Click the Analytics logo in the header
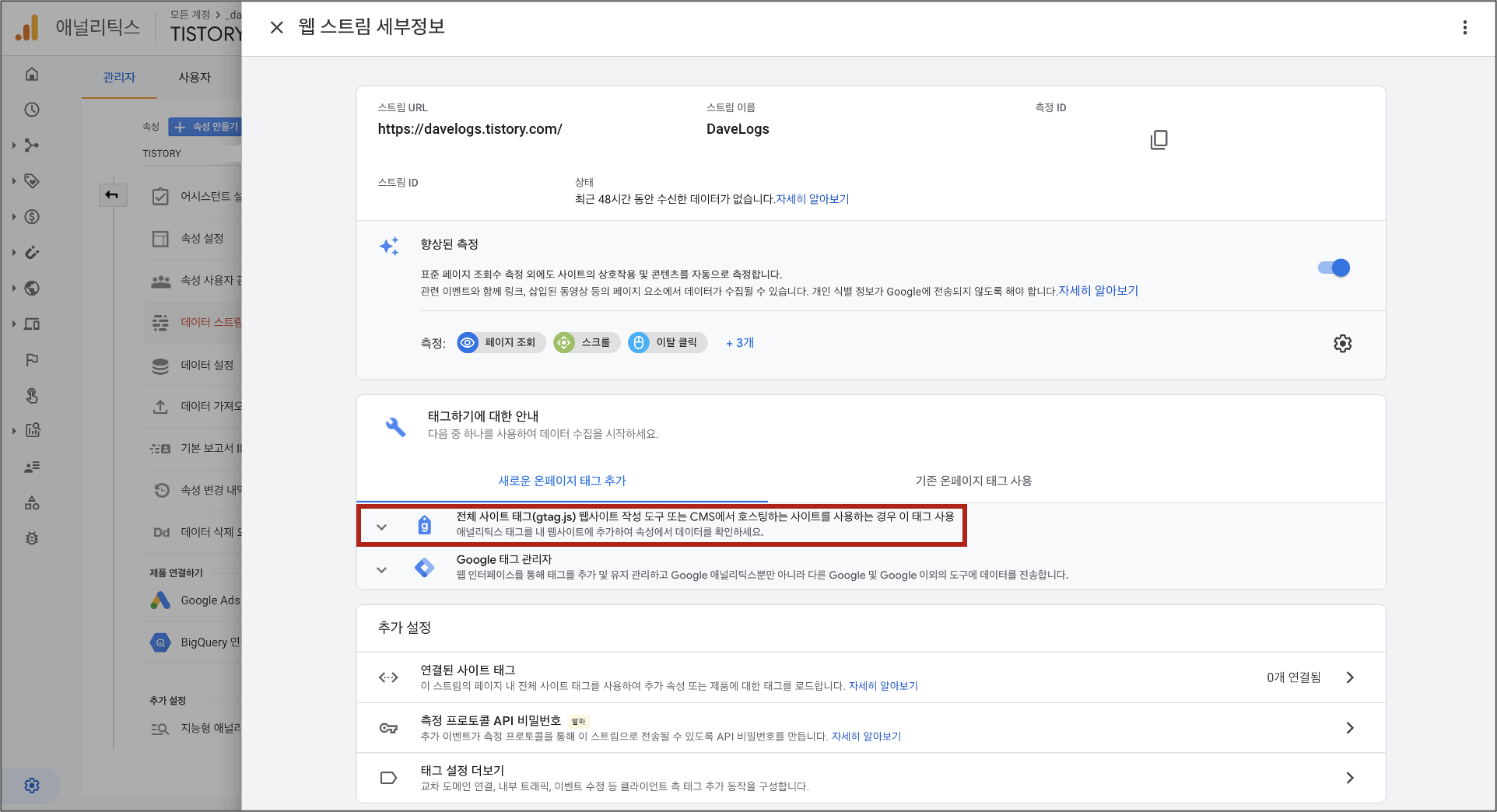This screenshot has height=812, width=1497. tap(27, 27)
